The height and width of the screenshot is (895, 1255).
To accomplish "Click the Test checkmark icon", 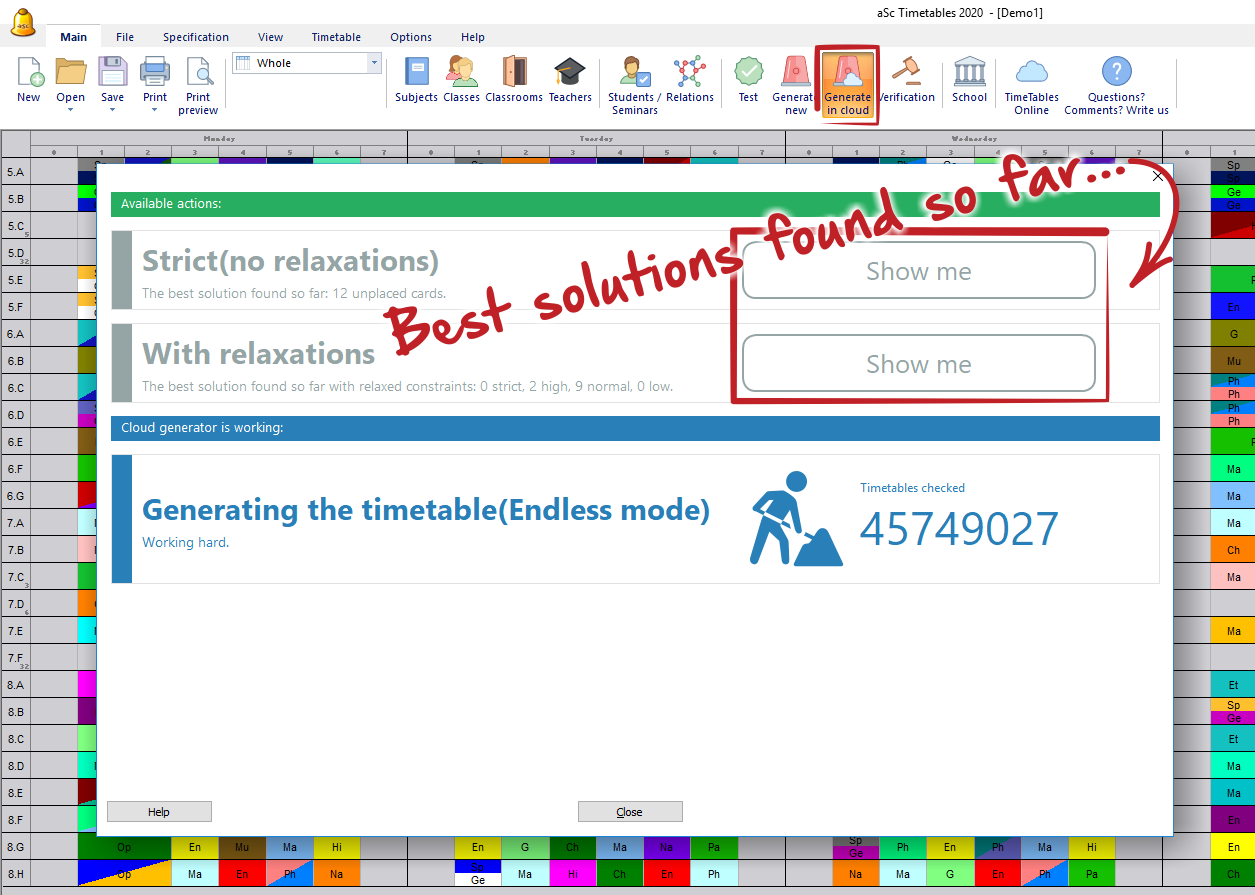I will (748, 73).
